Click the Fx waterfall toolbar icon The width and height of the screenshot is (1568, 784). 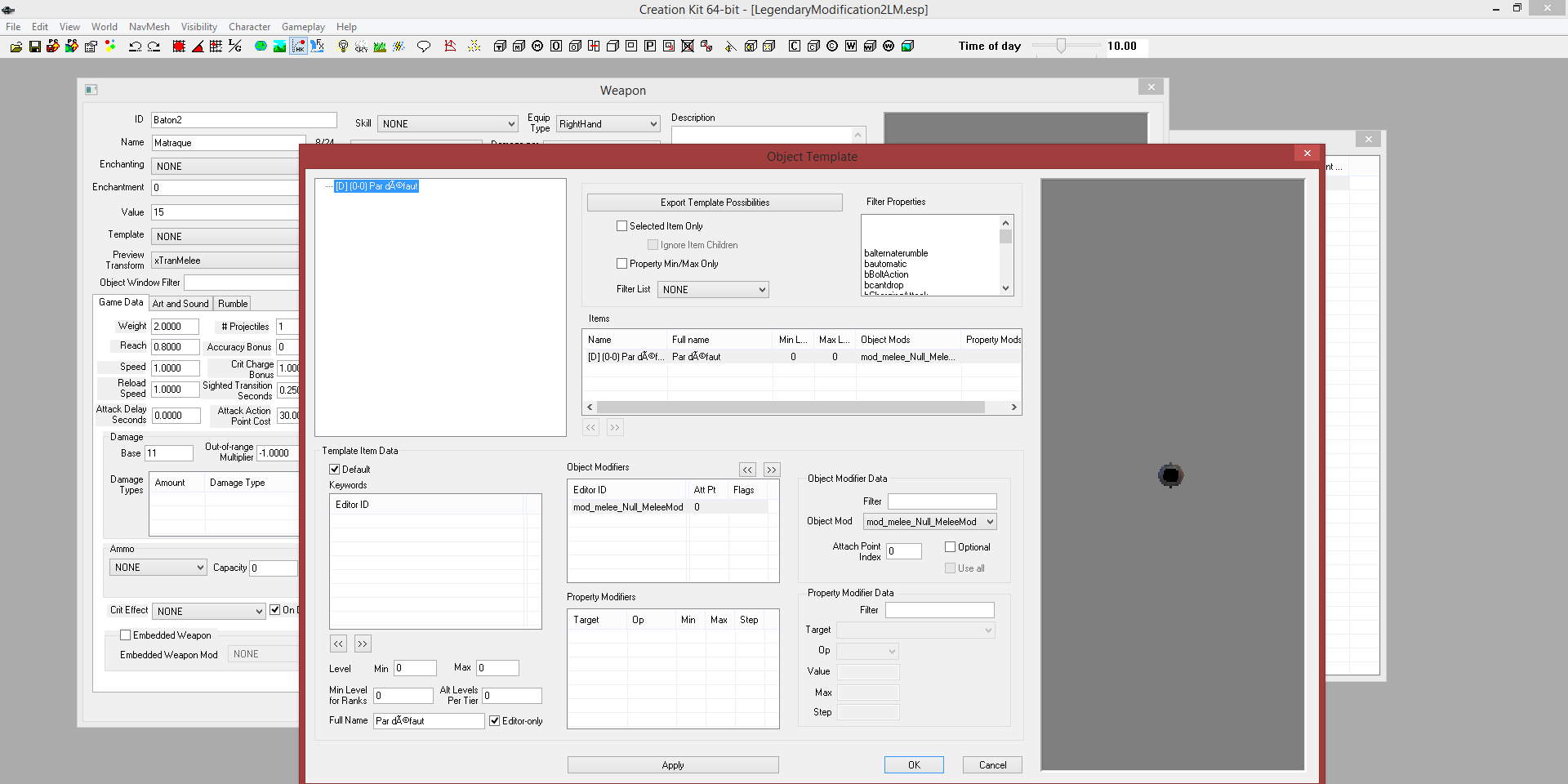[x=318, y=47]
